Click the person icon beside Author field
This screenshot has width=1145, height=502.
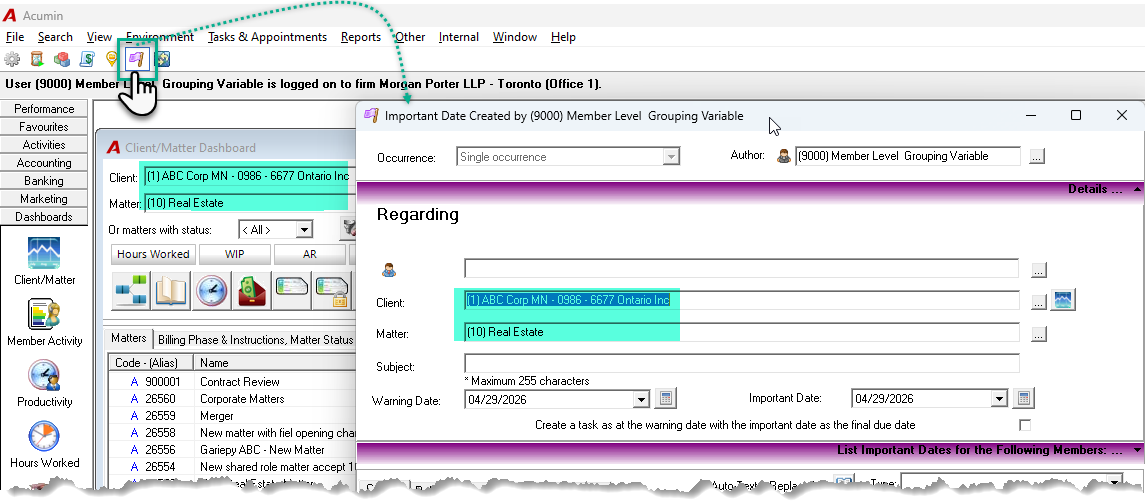pos(784,156)
